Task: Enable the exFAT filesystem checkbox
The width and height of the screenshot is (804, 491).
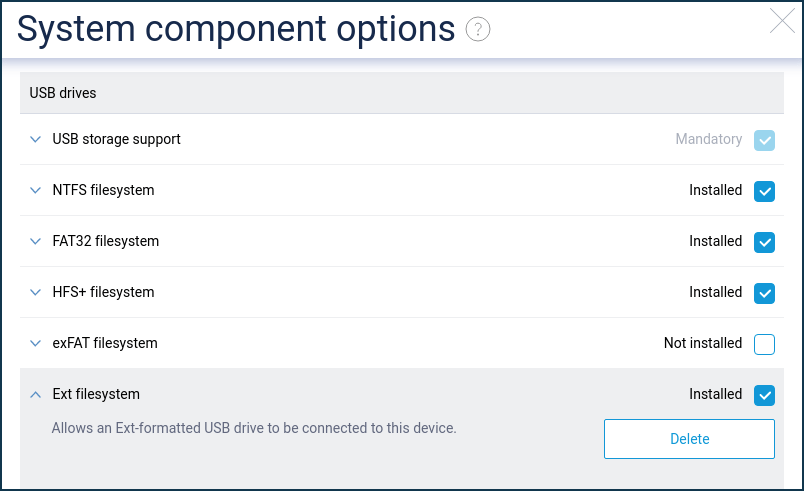Action: pyautogui.click(x=764, y=344)
